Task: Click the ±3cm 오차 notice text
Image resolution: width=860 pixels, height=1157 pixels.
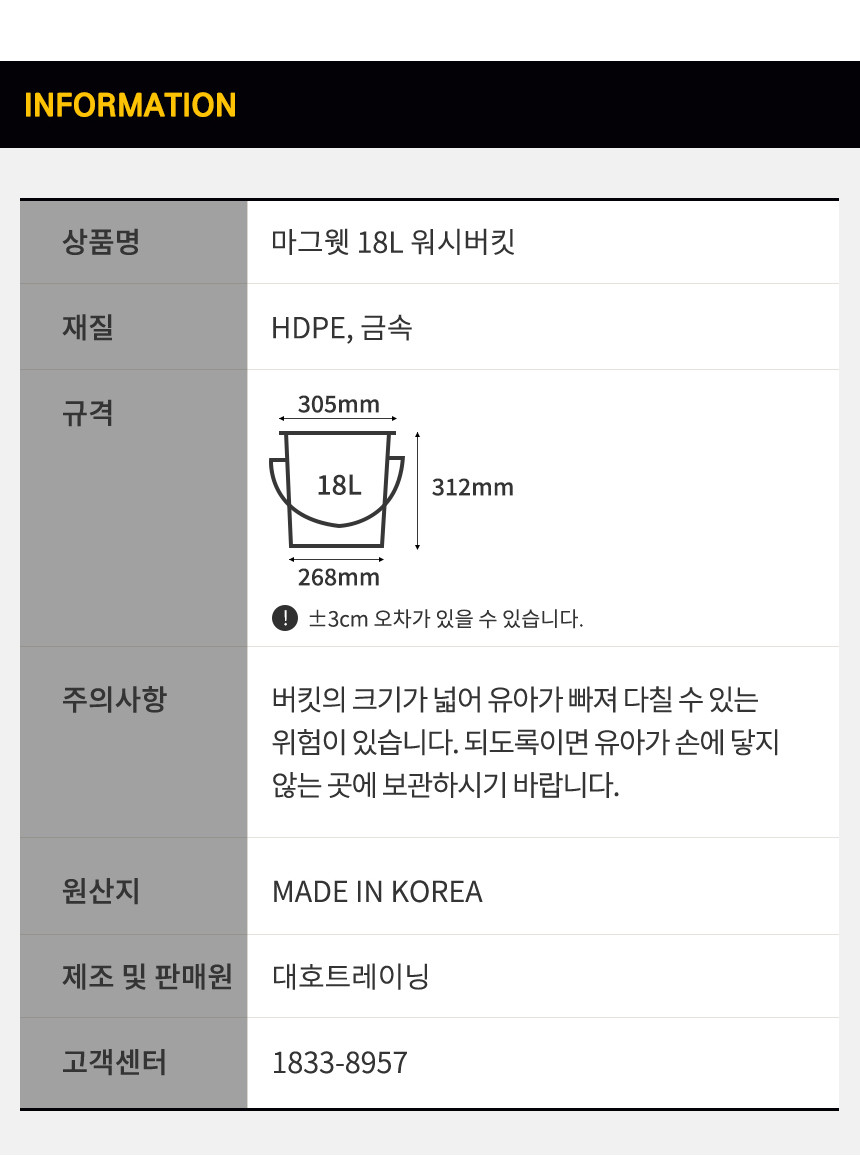Action: click(445, 619)
